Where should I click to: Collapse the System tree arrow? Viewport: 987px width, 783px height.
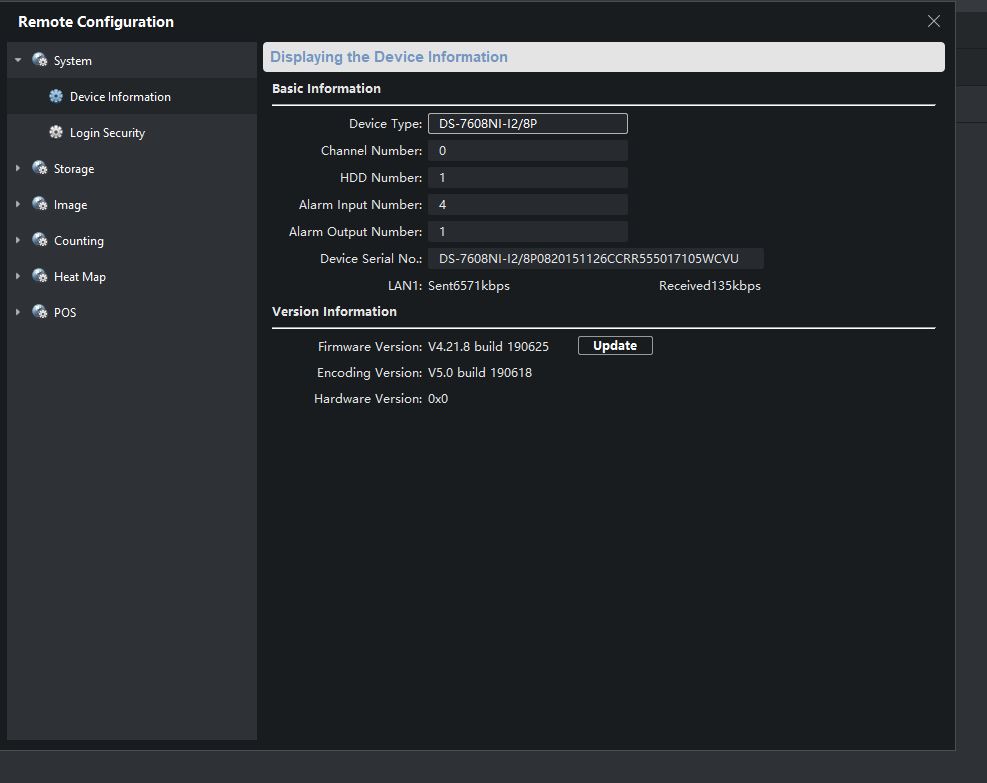pos(18,61)
